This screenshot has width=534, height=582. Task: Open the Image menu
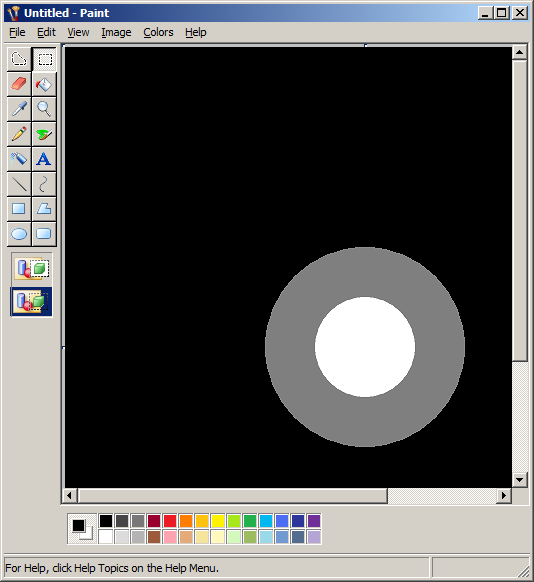[116, 32]
